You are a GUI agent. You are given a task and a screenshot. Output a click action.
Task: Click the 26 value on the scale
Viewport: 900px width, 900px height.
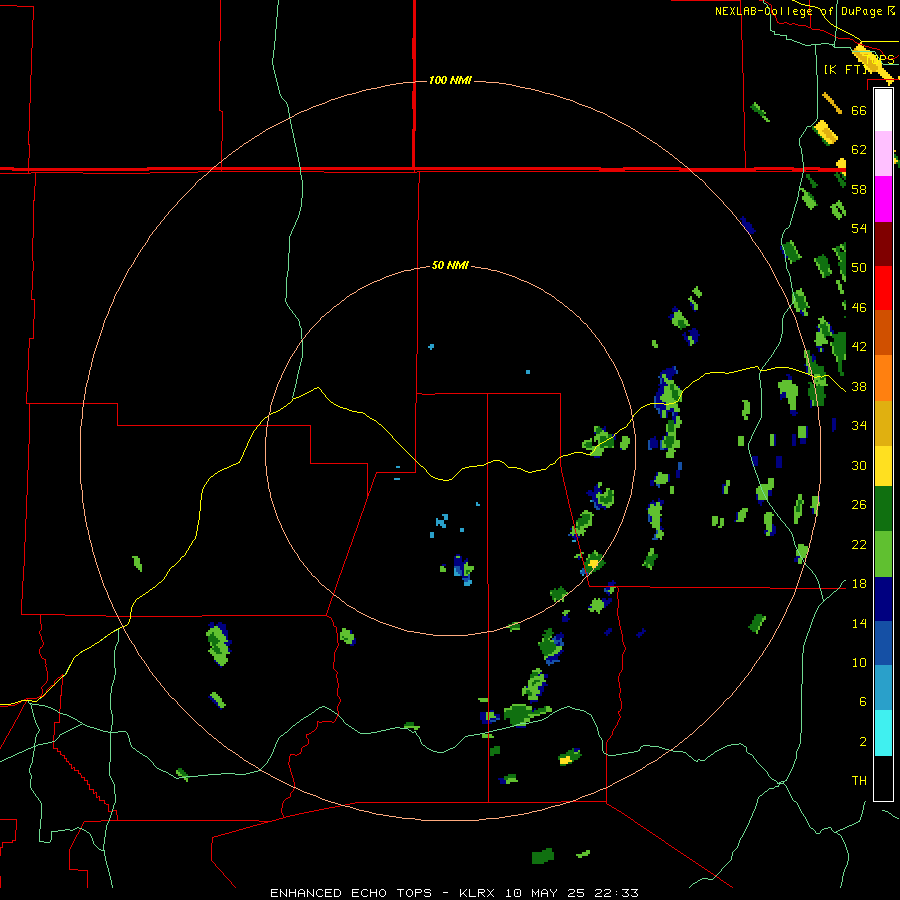pyautogui.click(x=859, y=505)
